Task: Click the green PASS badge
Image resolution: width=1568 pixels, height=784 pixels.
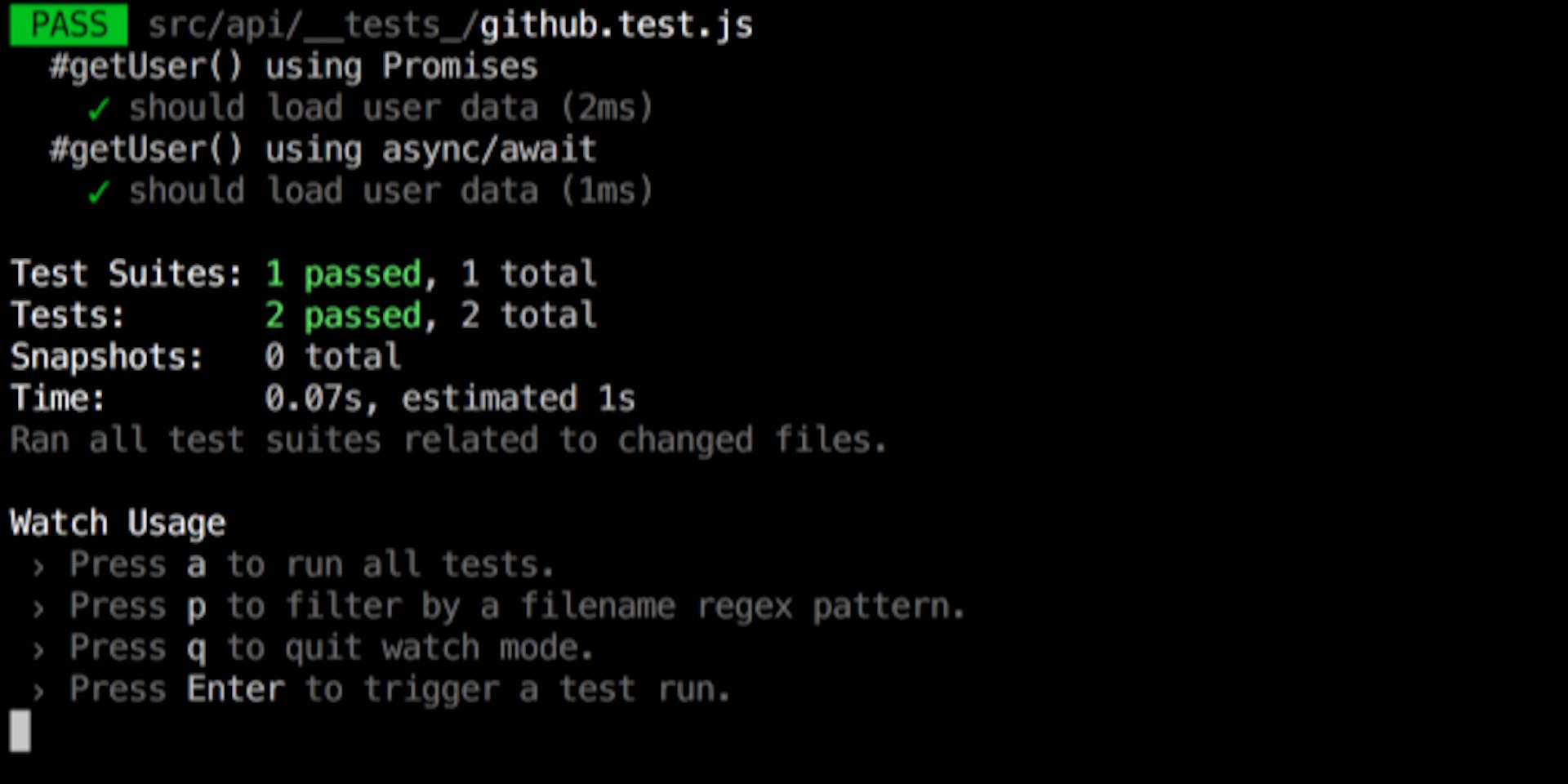Action: point(69,24)
